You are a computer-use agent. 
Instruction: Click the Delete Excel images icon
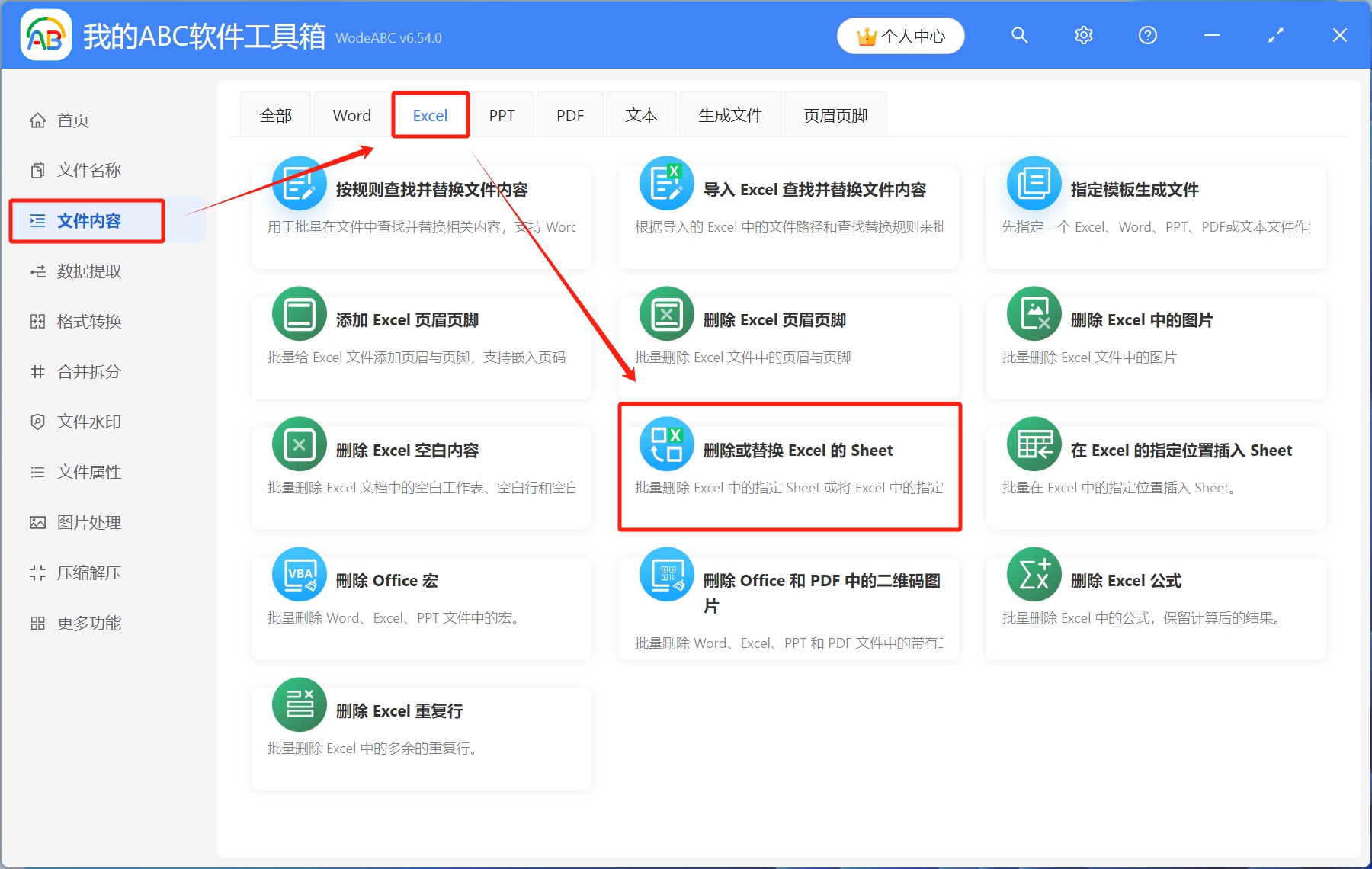pyautogui.click(x=1034, y=314)
